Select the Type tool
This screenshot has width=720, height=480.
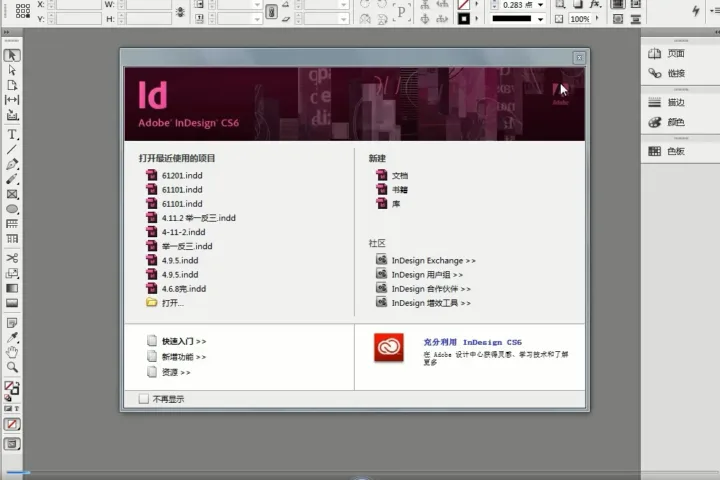(x=12, y=135)
